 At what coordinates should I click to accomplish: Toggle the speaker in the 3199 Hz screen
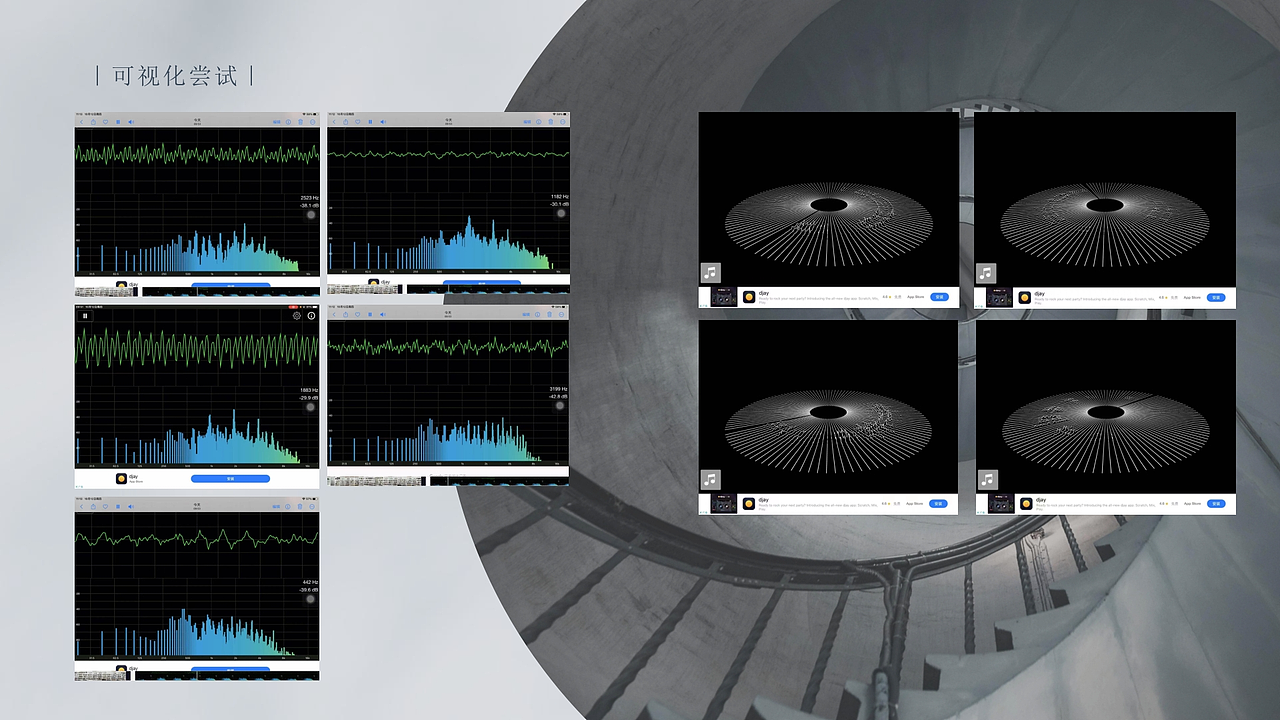click(383, 314)
